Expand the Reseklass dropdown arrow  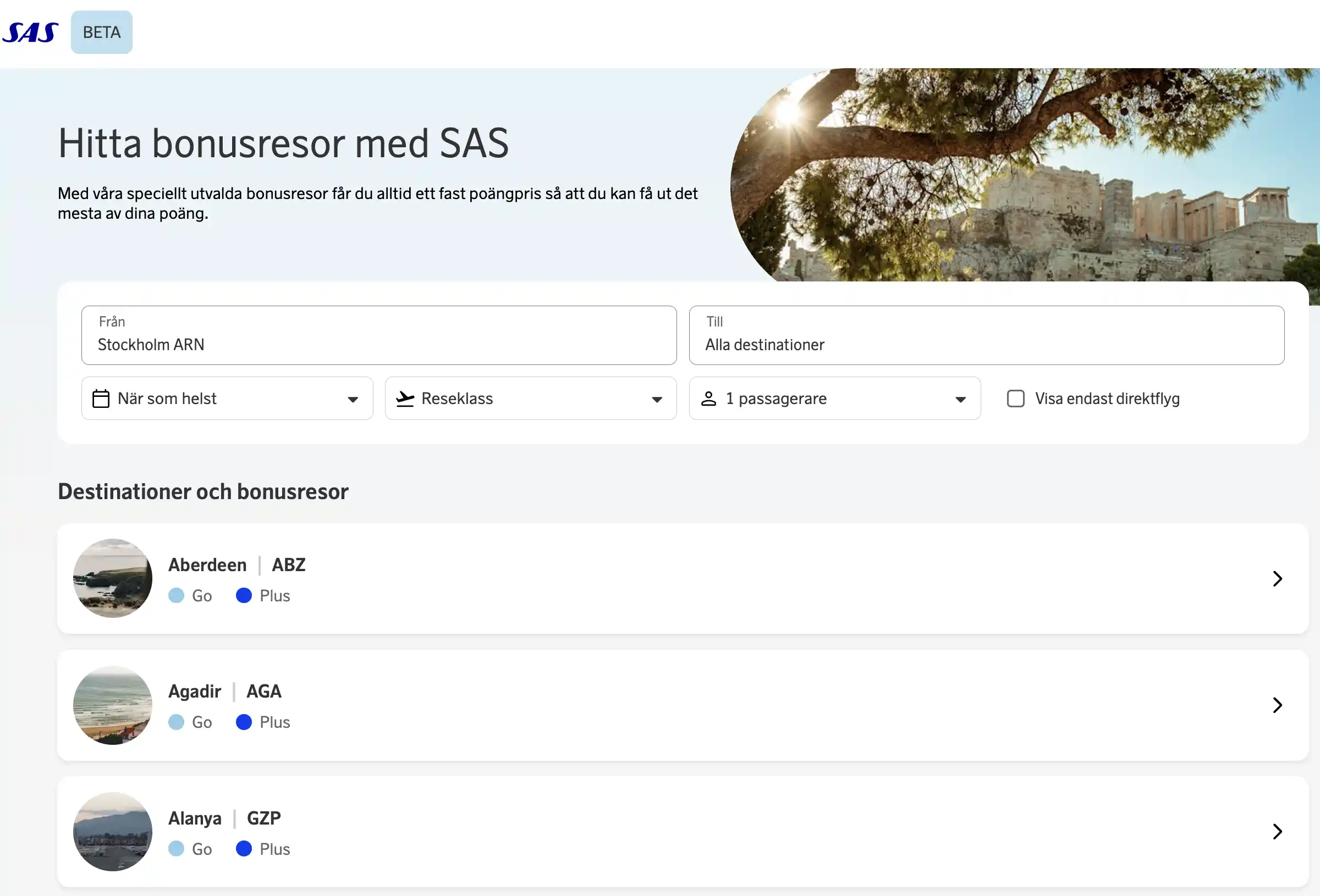click(657, 400)
